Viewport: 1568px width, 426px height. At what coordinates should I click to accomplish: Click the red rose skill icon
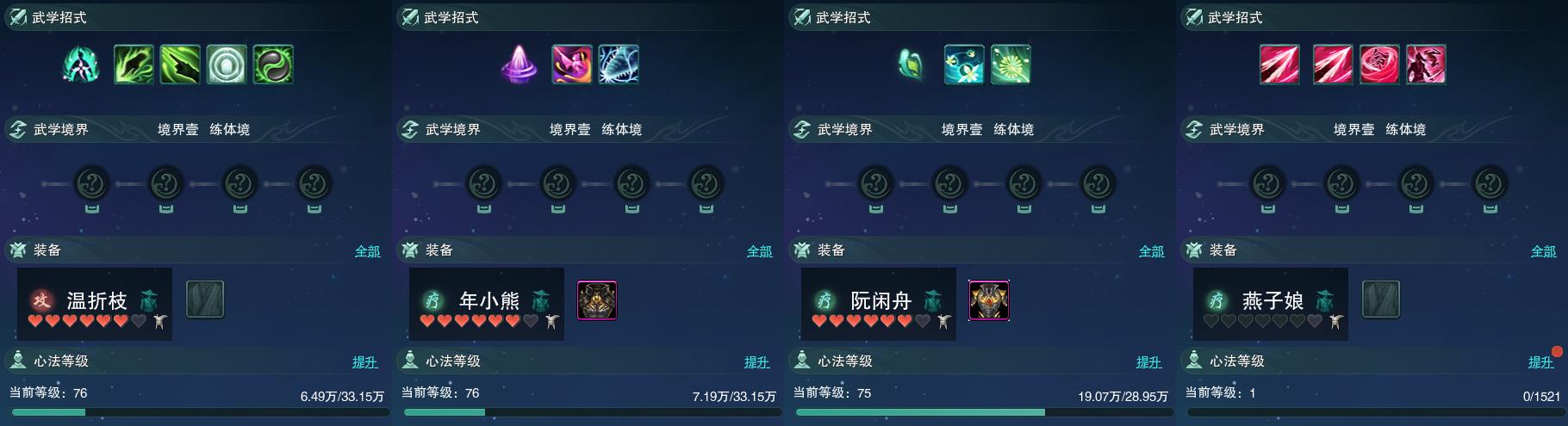tap(1379, 65)
